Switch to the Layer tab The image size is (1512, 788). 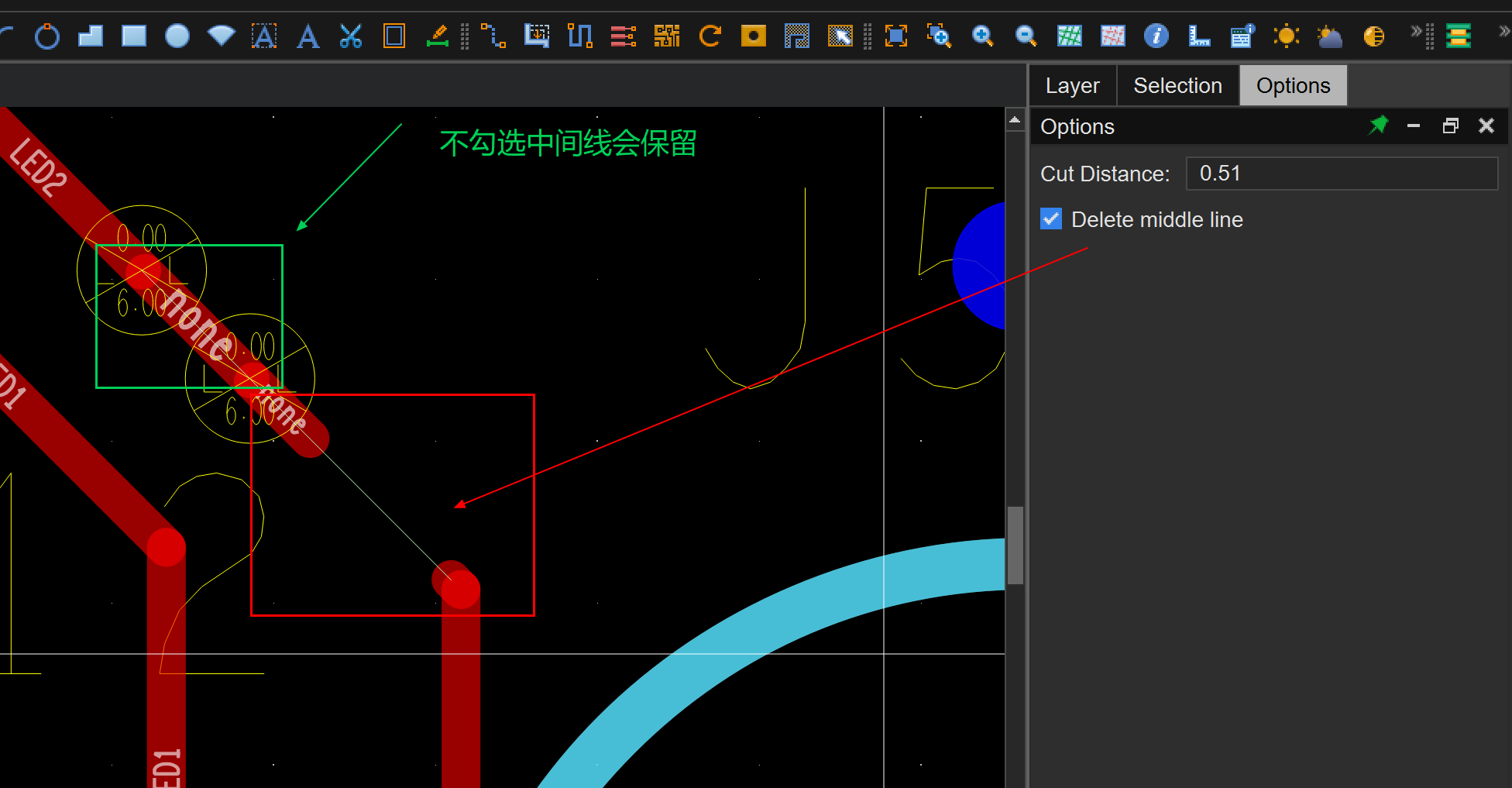[1072, 85]
